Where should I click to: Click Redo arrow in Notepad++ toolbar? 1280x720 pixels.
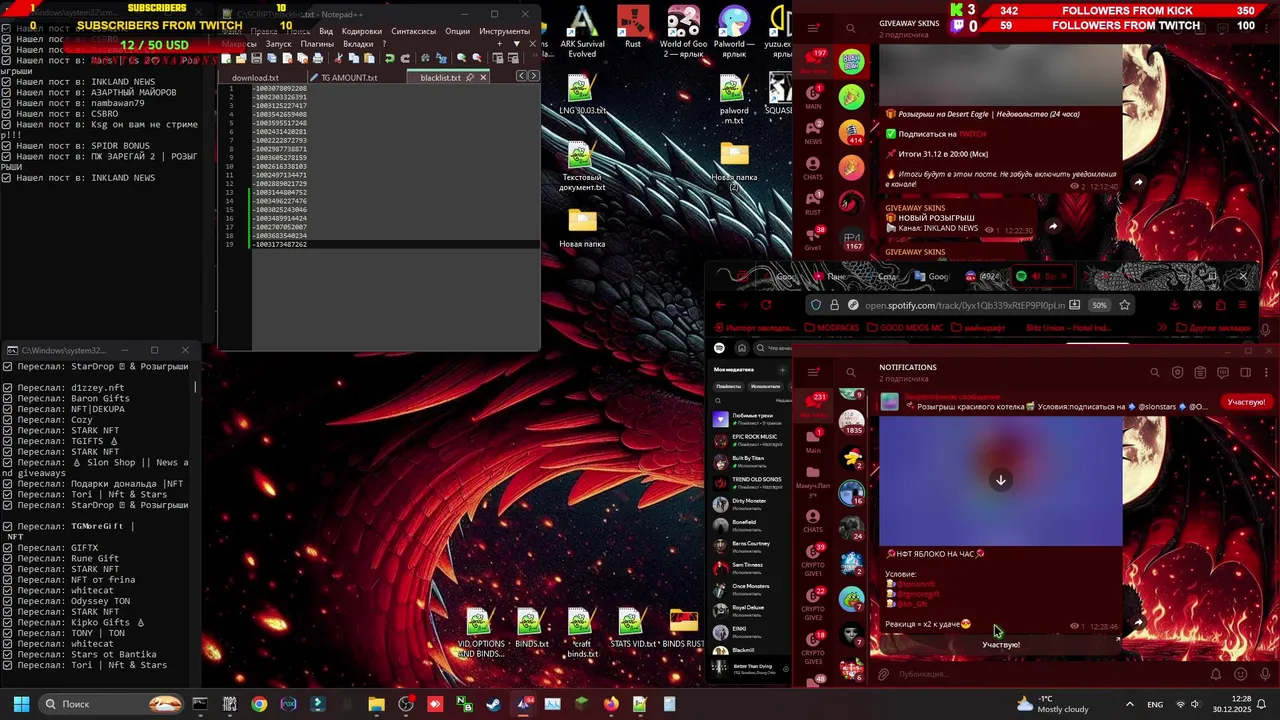click(405, 58)
